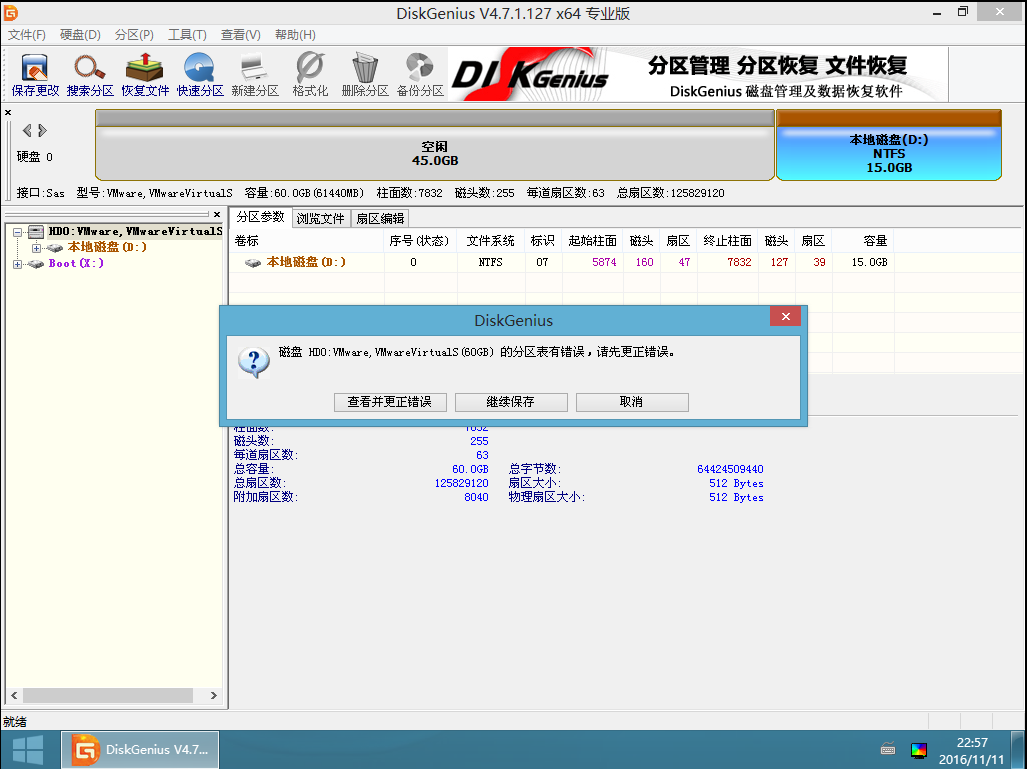
Task: Click the Boot(X:) drive icon in tree
Action: pos(36,263)
